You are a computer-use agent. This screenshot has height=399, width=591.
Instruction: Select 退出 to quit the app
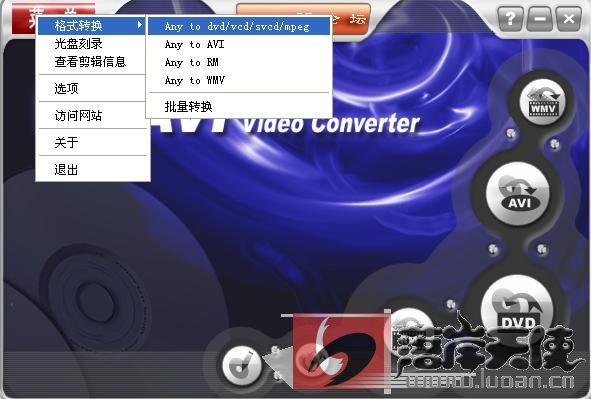click(x=92, y=170)
